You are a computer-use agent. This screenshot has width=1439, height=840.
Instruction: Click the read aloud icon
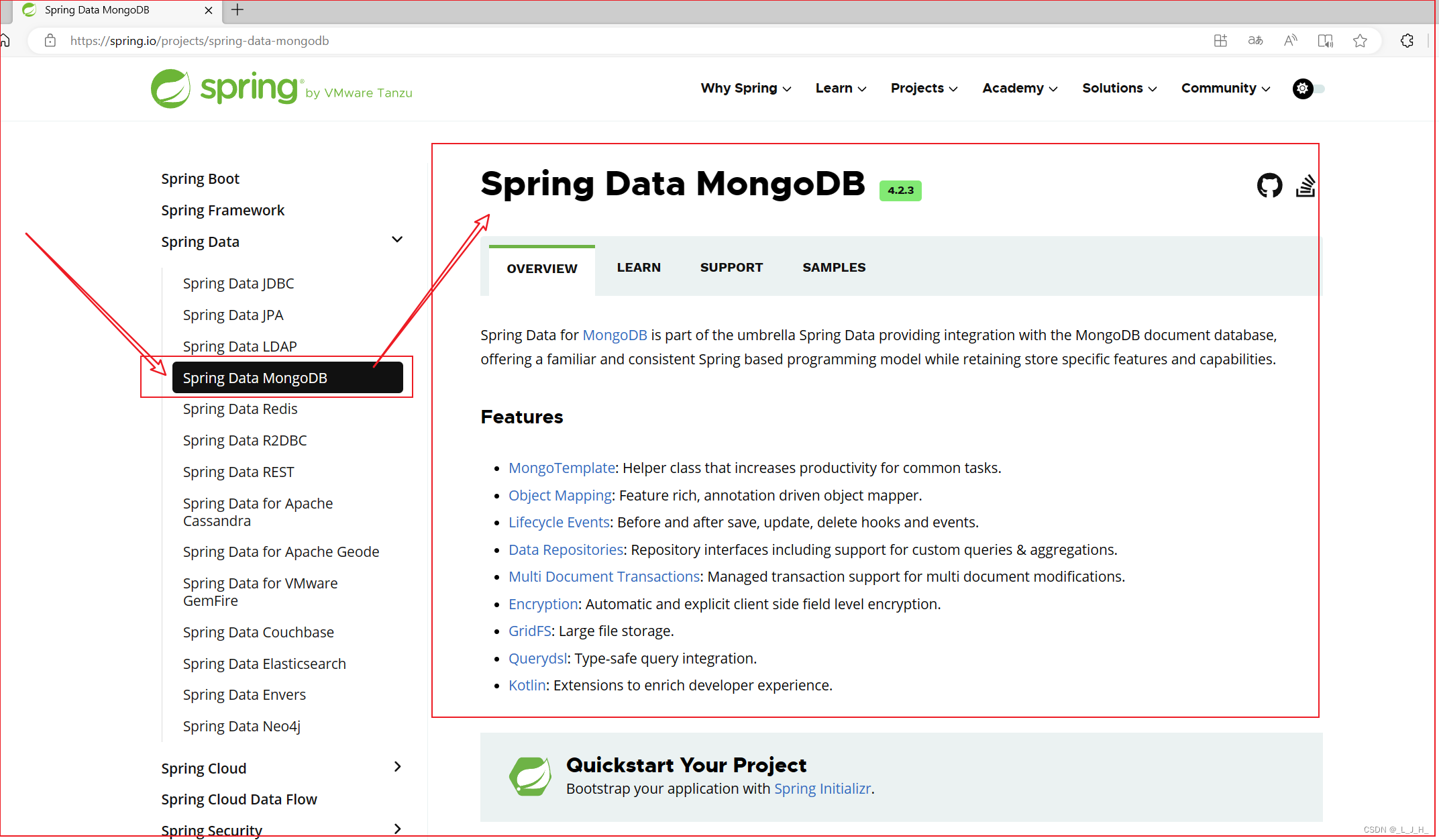1290,41
